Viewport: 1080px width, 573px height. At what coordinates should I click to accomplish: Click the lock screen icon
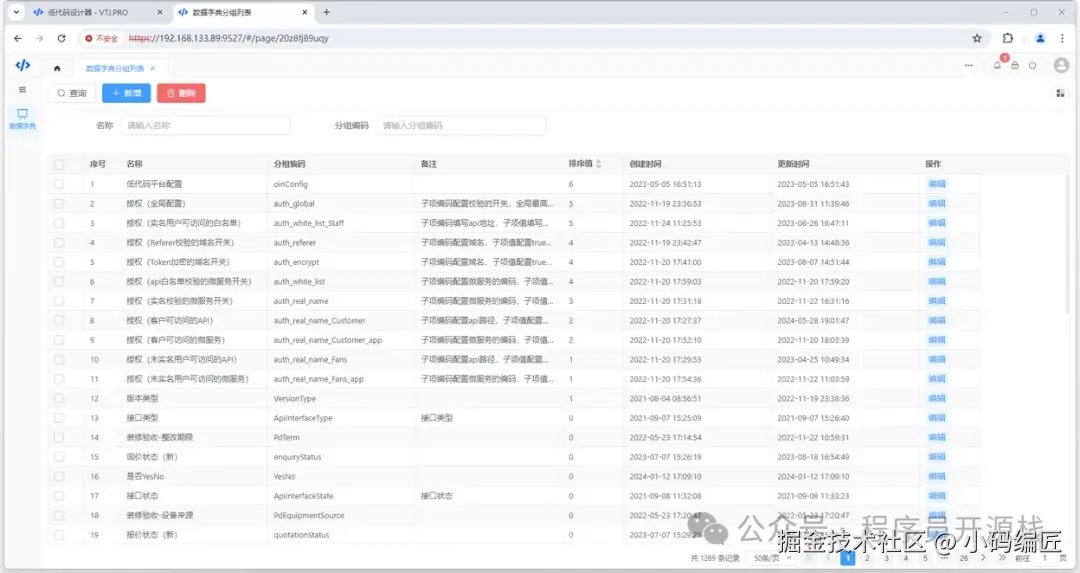click(1015, 65)
